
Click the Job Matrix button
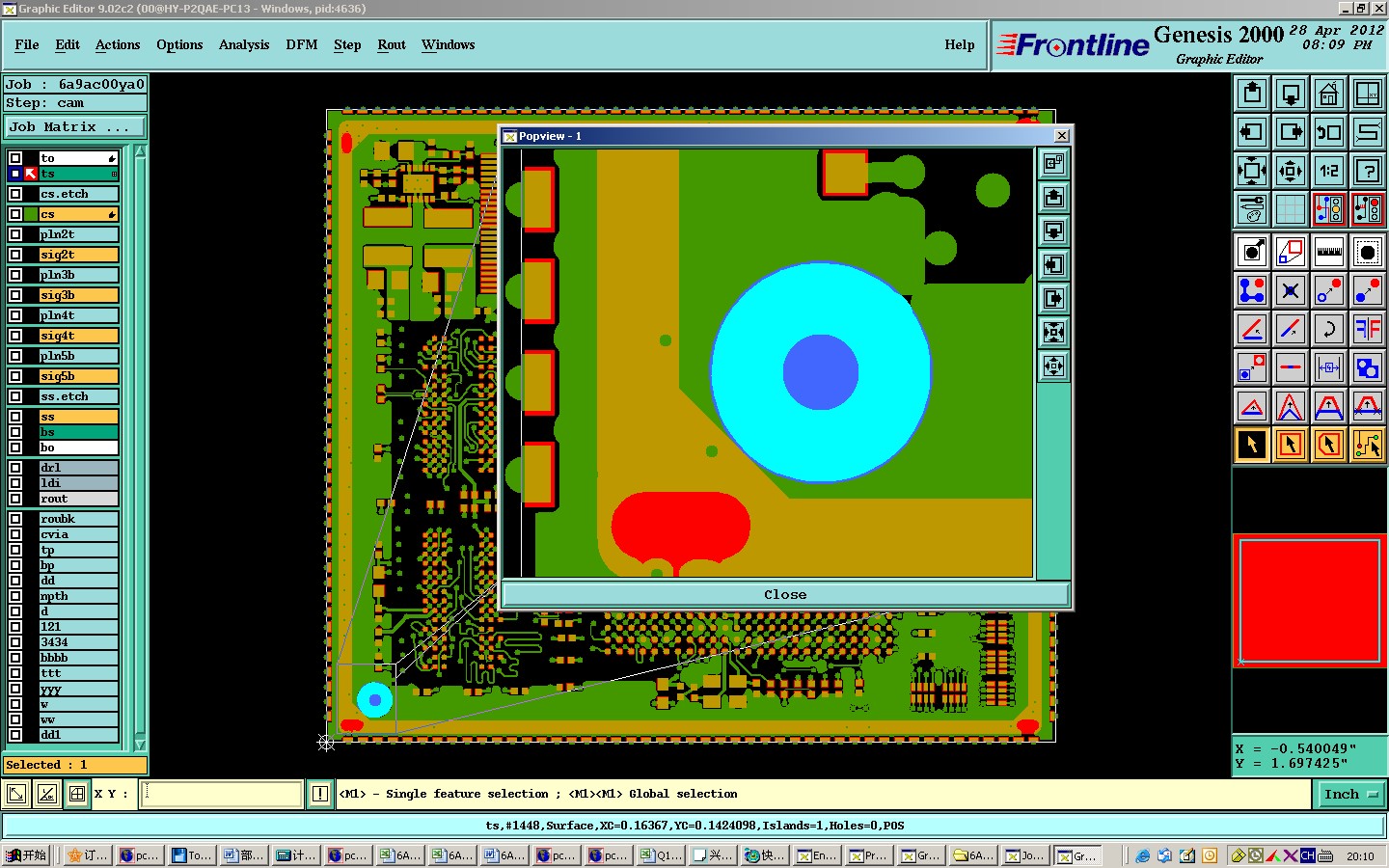(74, 127)
